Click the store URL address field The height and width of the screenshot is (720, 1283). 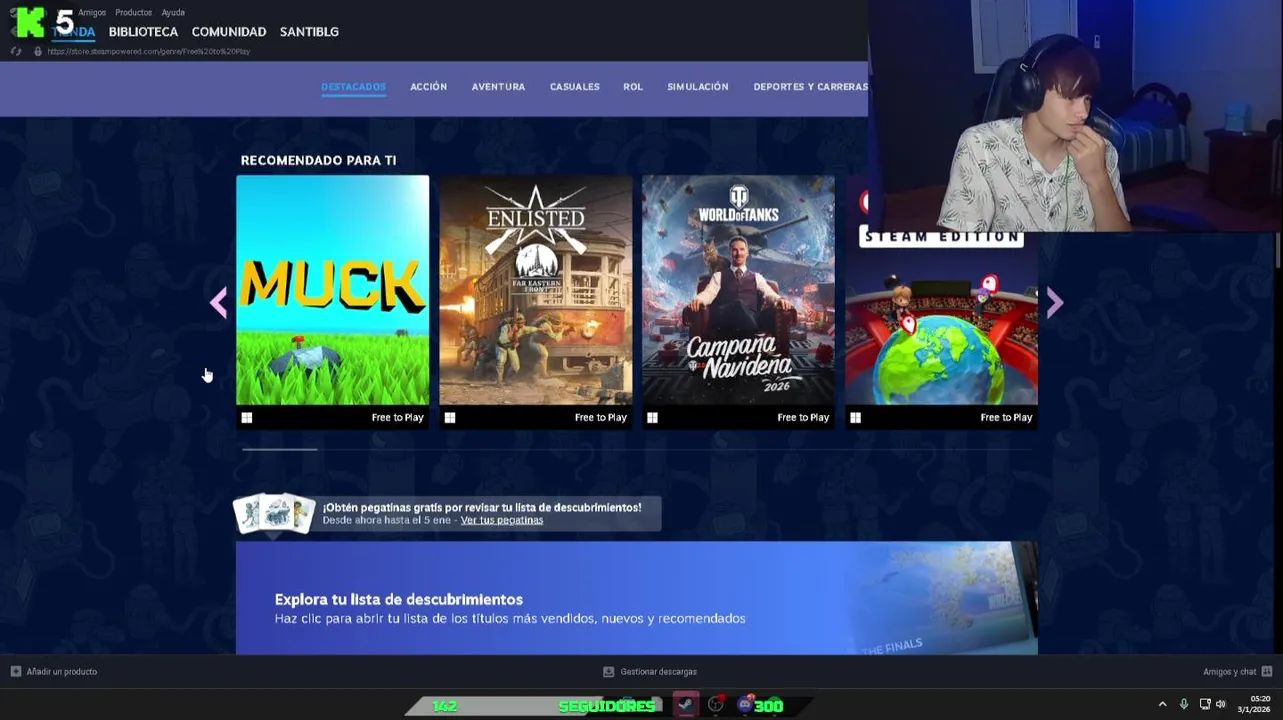pos(149,51)
